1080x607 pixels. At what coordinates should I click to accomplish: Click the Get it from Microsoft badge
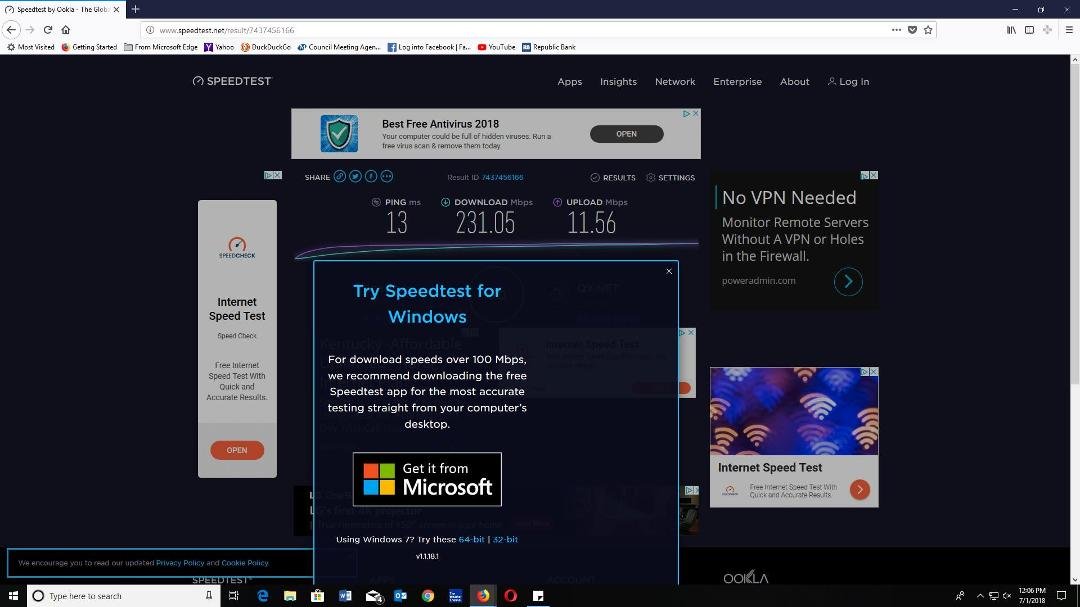pyautogui.click(x=427, y=480)
